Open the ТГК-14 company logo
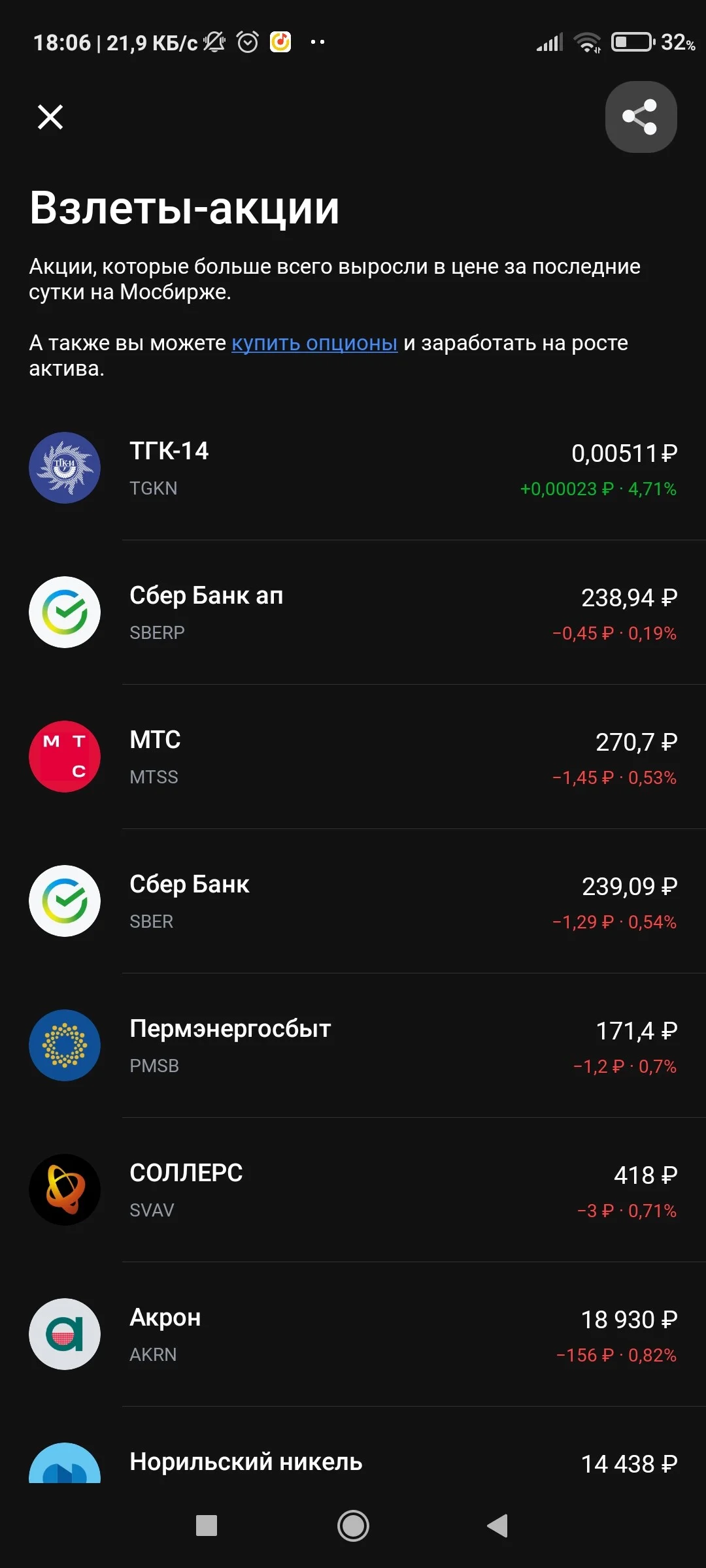706x1568 pixels. (x=65, y=468)
